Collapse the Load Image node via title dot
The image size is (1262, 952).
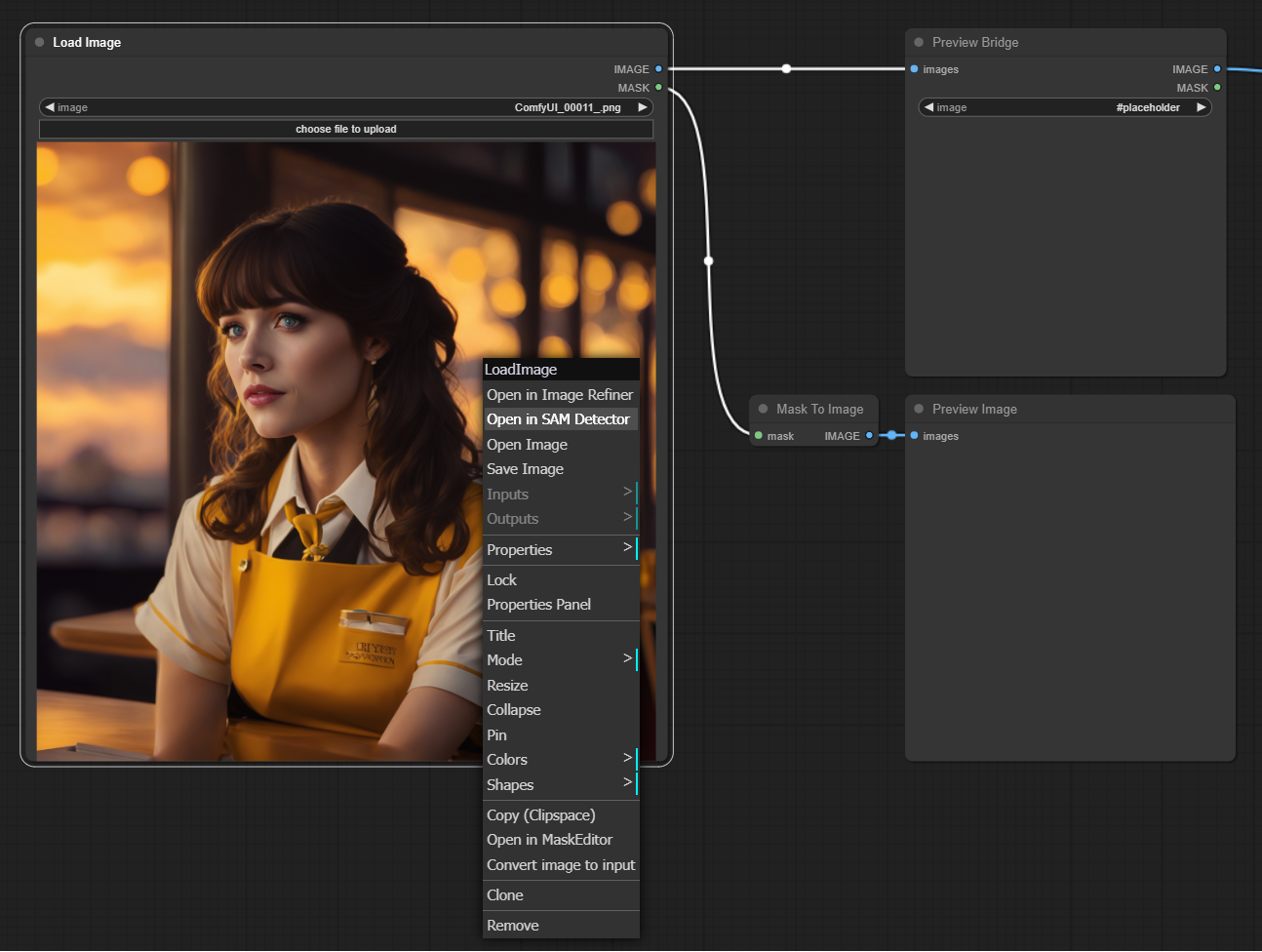40,43
